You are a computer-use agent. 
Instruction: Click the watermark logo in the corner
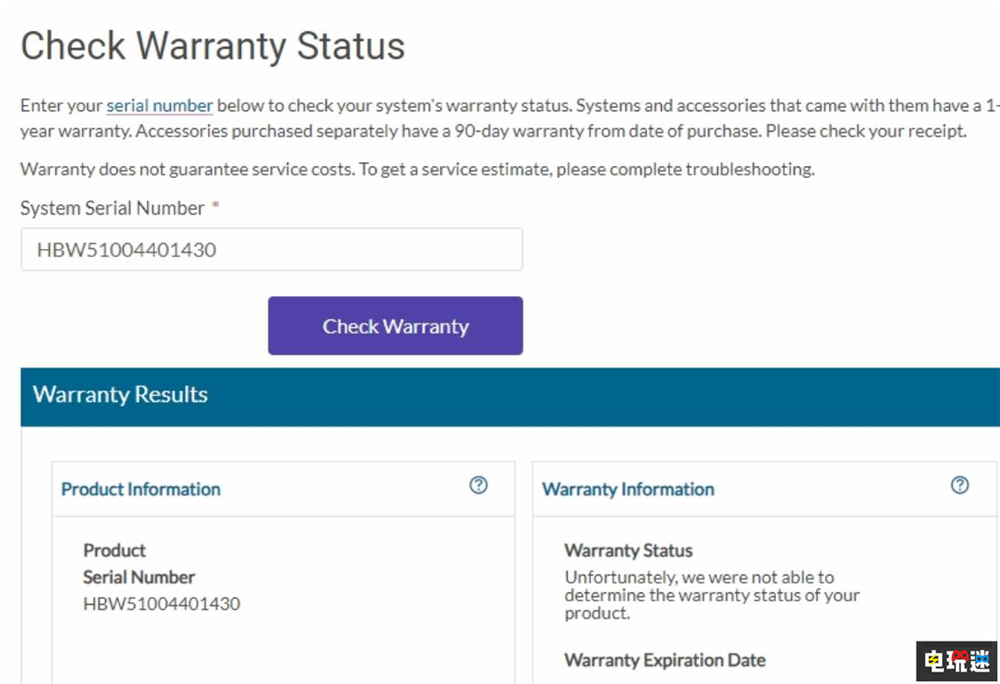(x=956, y=661)
